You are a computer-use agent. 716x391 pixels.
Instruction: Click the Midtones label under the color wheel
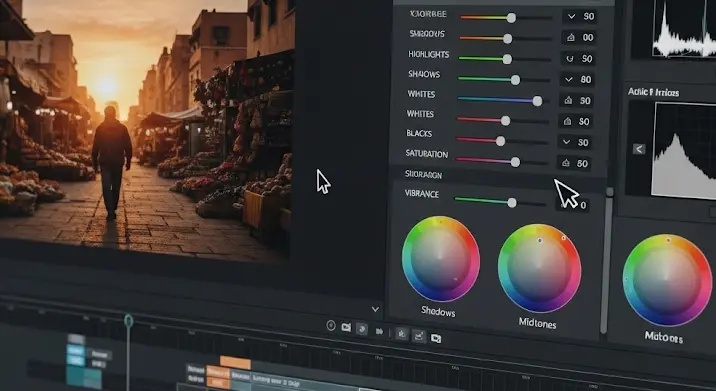click(537, 323)
